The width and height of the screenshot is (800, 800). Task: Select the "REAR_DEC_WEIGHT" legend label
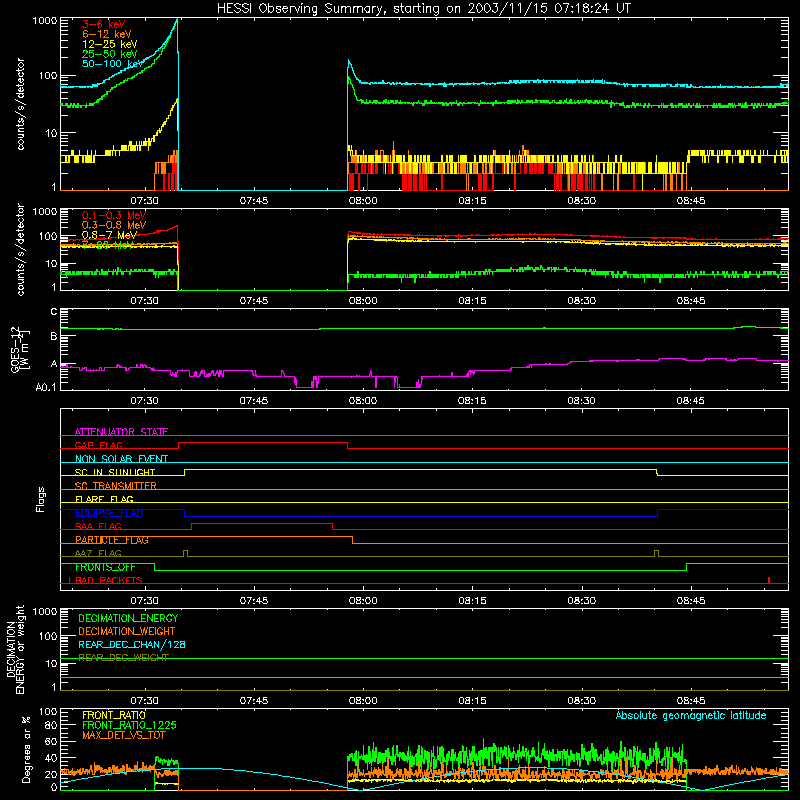123,658
